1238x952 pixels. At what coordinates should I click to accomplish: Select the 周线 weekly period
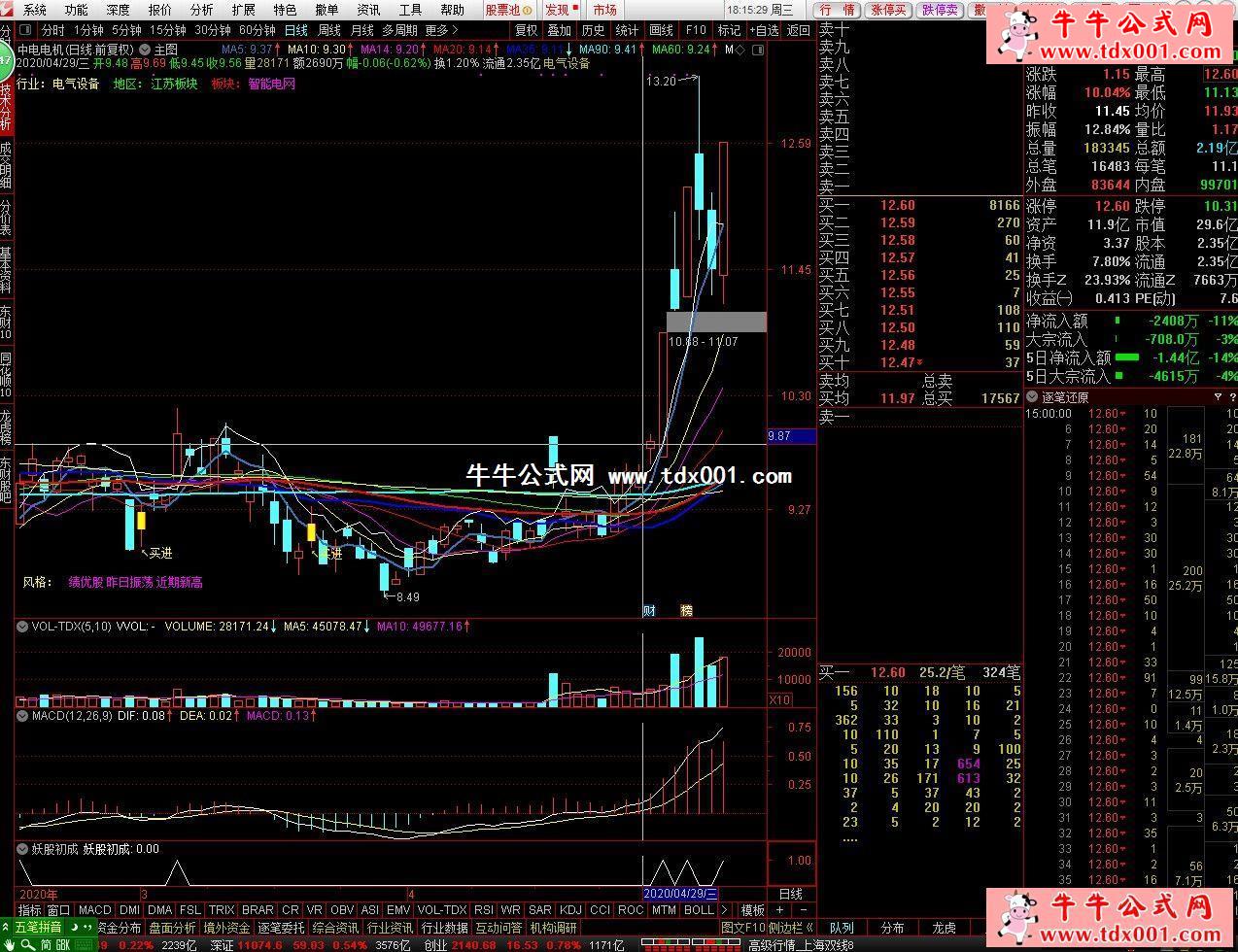pos(328,30)
